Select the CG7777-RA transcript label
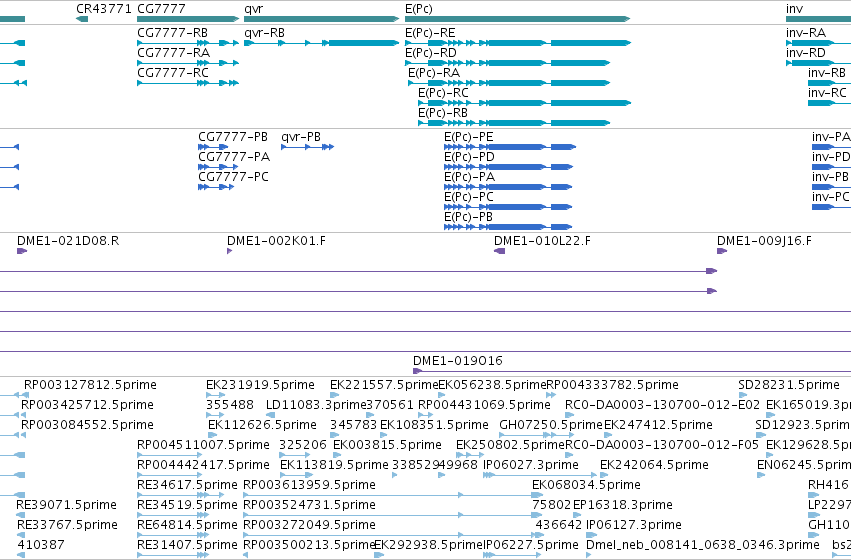 [x=174, y=53]
